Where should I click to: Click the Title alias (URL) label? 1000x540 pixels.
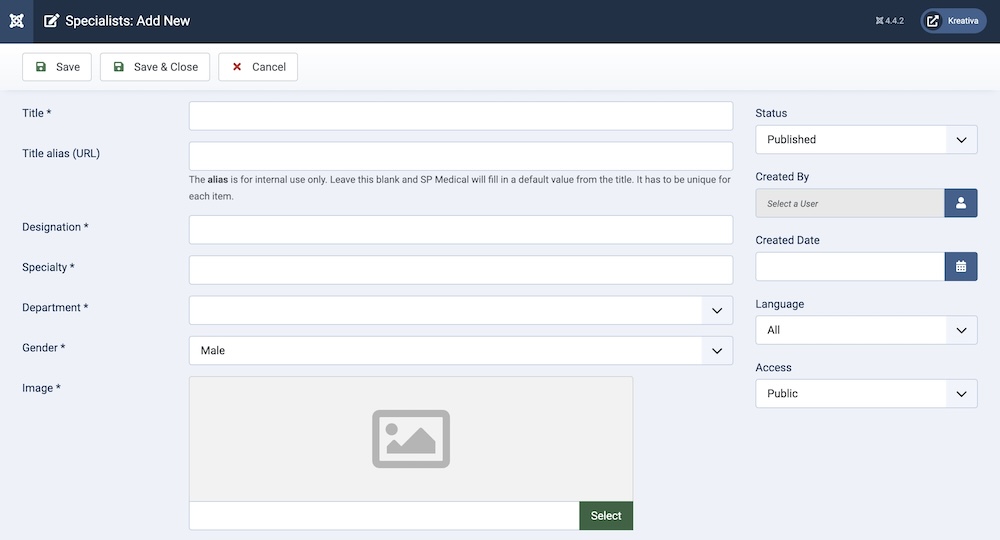click(x=61, y=154)
